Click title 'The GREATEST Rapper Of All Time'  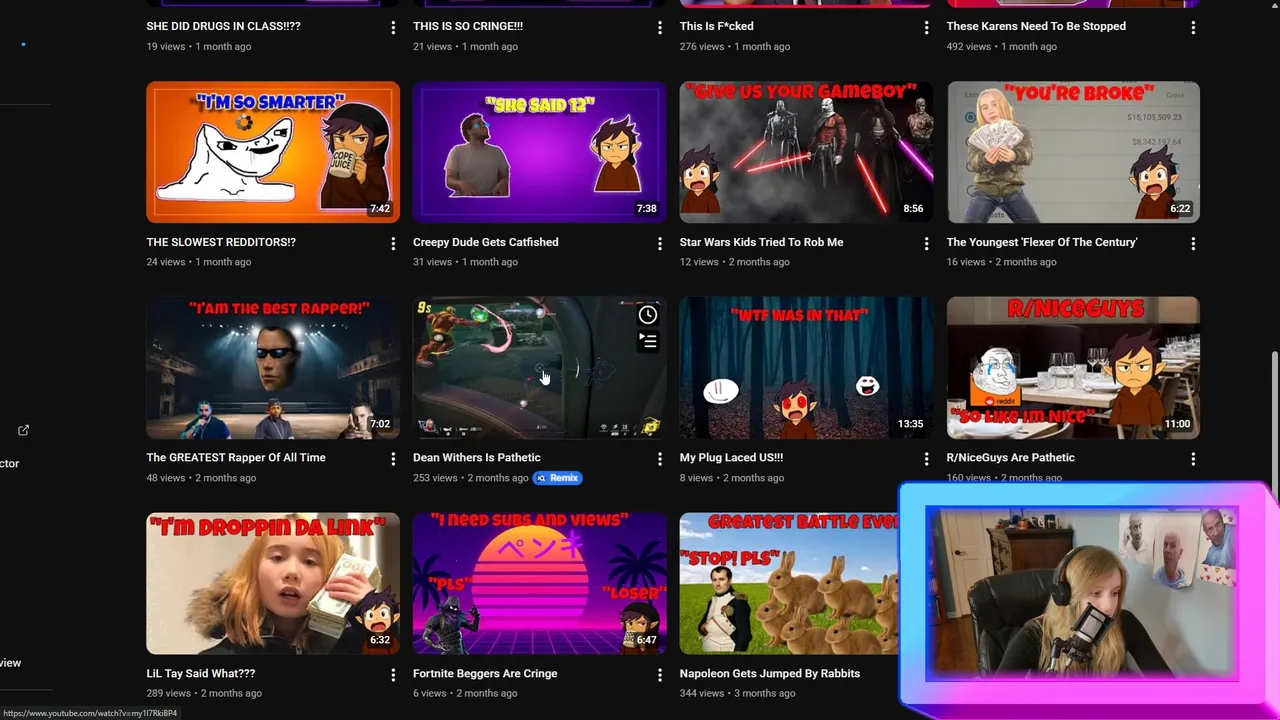point(236,457)
